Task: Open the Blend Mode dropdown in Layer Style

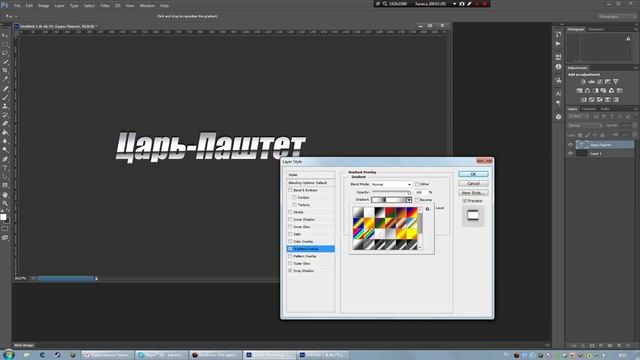Action: click(391, 184)
